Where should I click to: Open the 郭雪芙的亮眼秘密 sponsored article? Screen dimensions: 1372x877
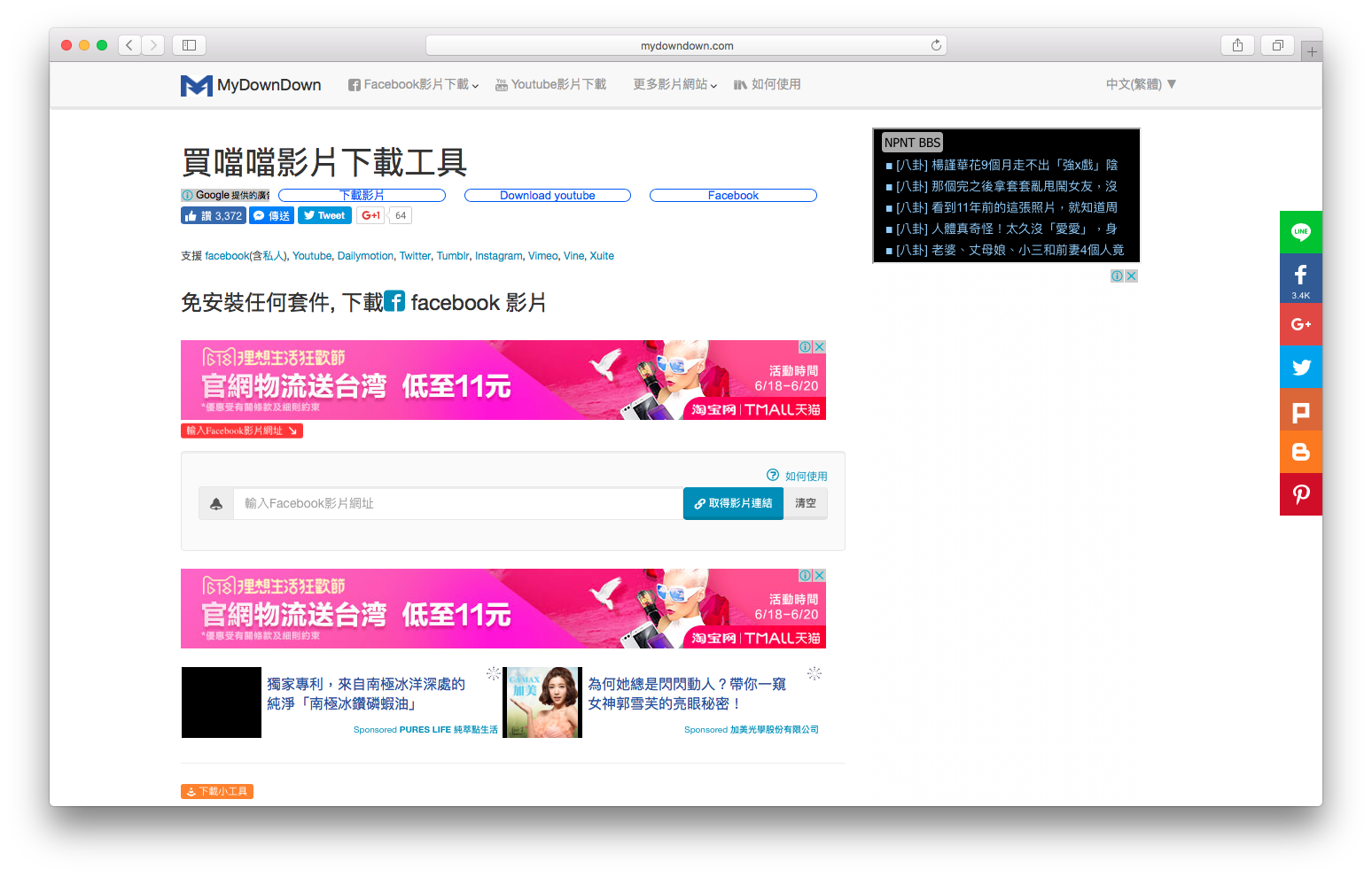(x=687, y=694)
